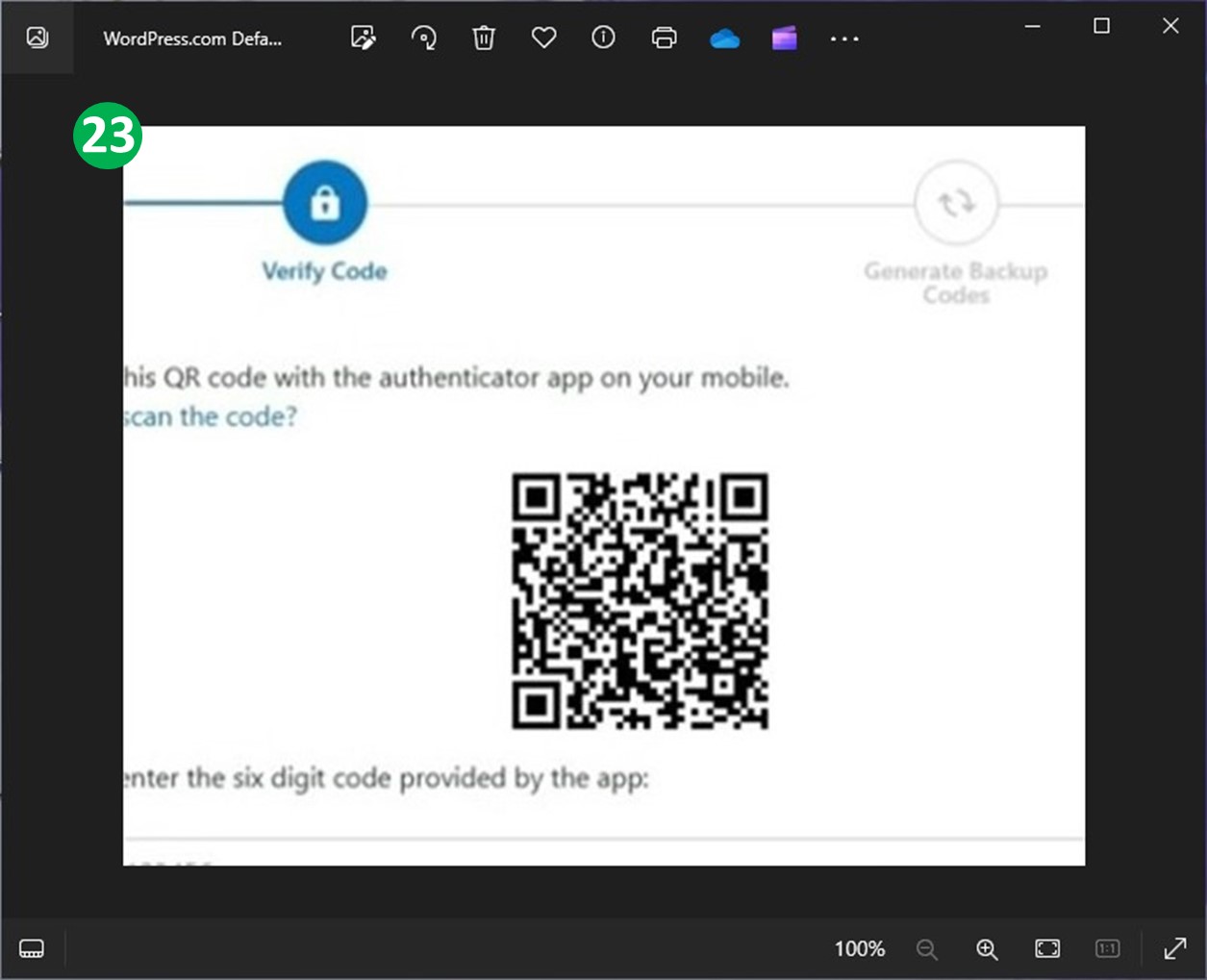This screenshot has width=1207, height=980.
Task: Show file info with the info icon
Action: [603, 38]
